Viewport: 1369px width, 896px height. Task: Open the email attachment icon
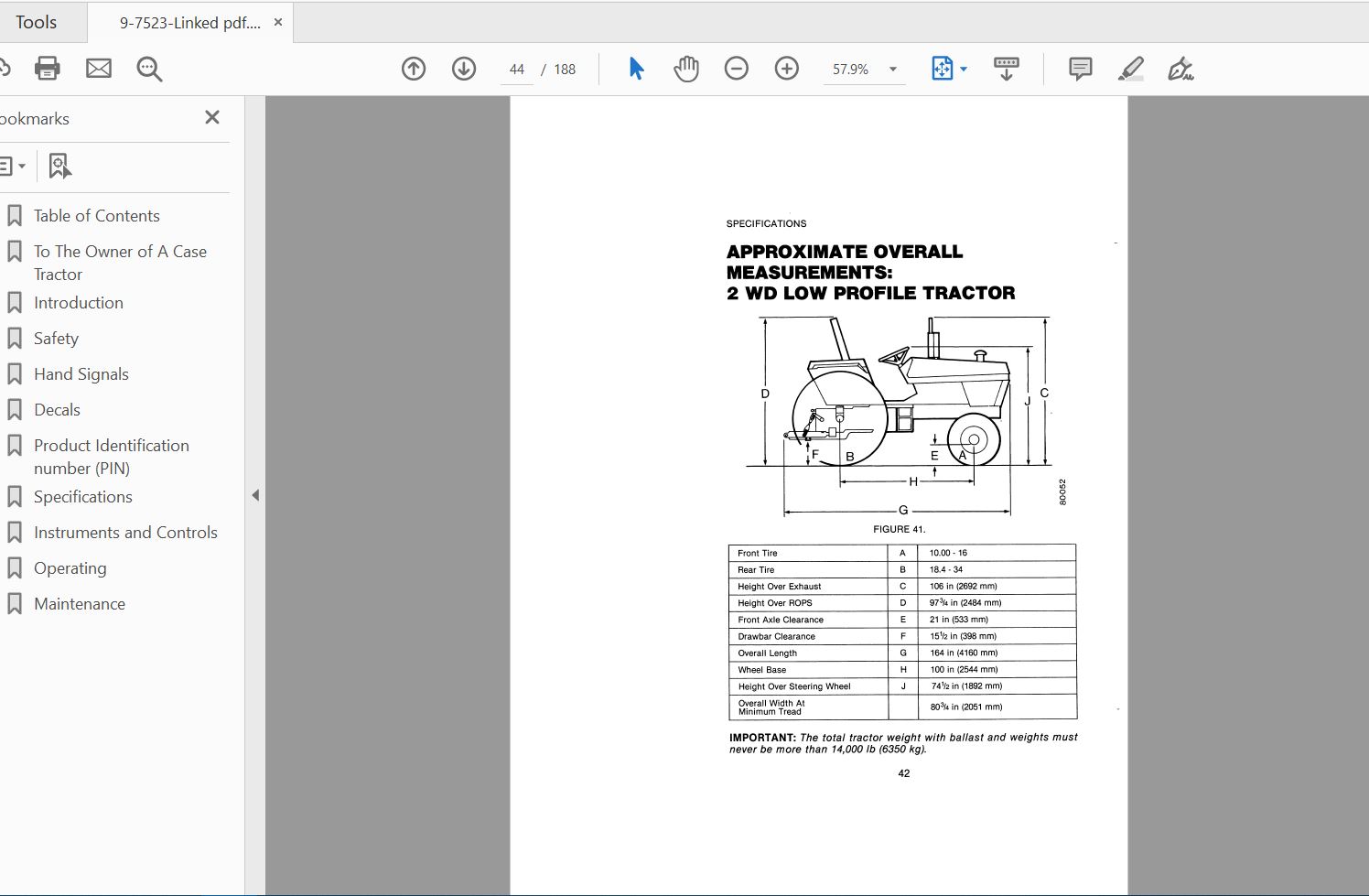tap(98, 68)
